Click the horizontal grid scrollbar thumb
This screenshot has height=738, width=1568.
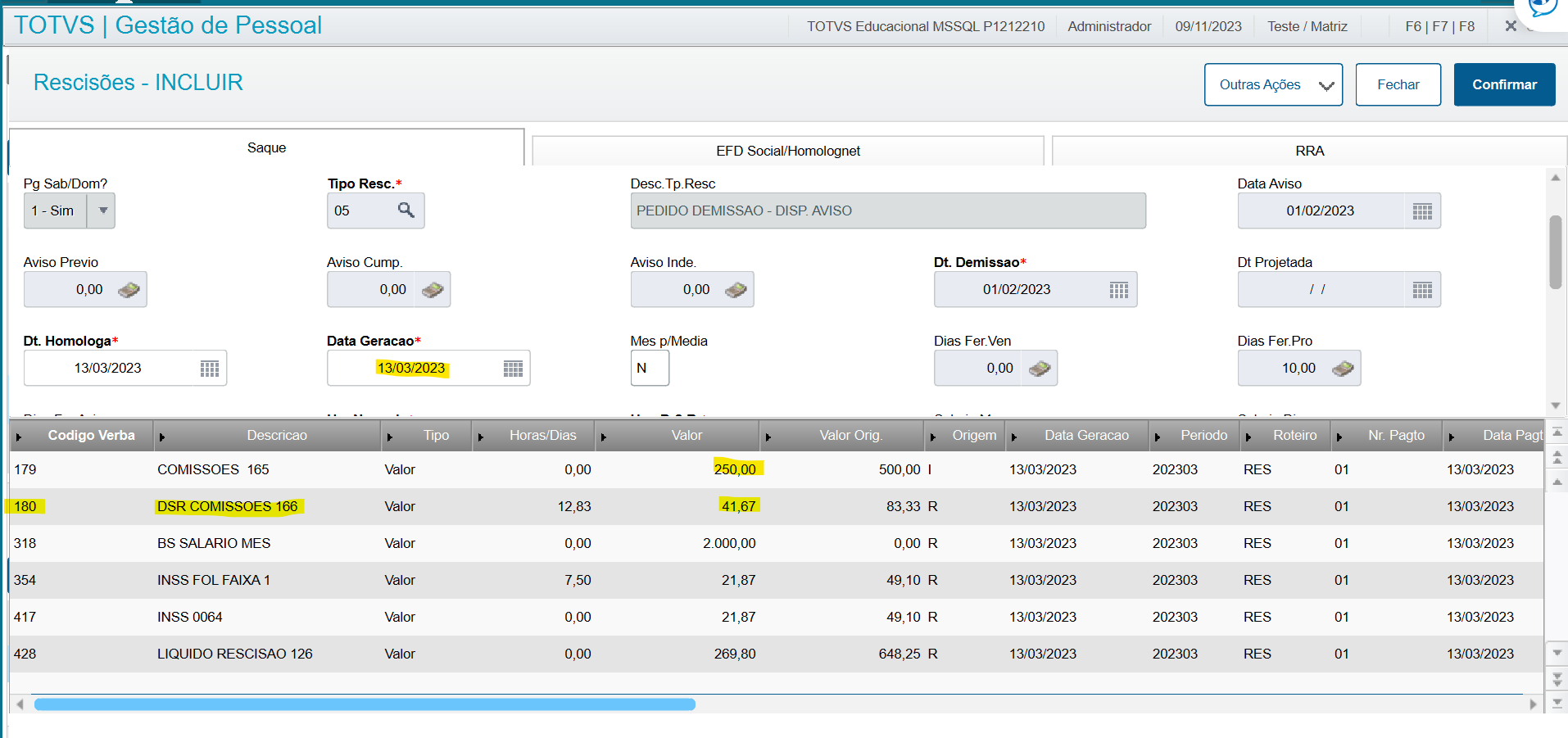click(x=365, y=704)
